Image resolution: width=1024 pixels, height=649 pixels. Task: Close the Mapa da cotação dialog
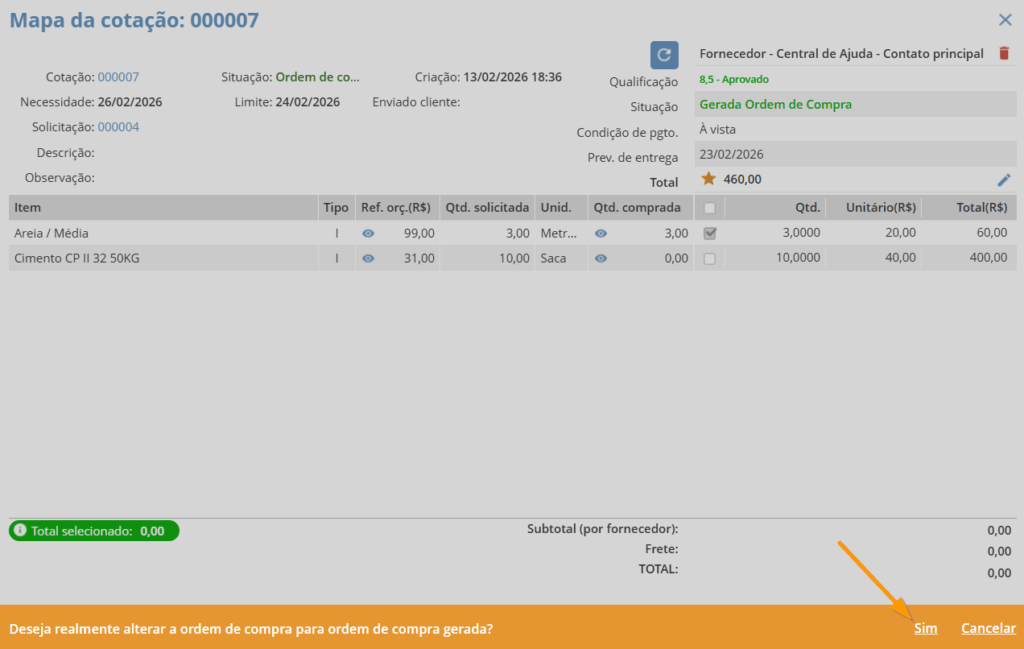point(1005,20)
